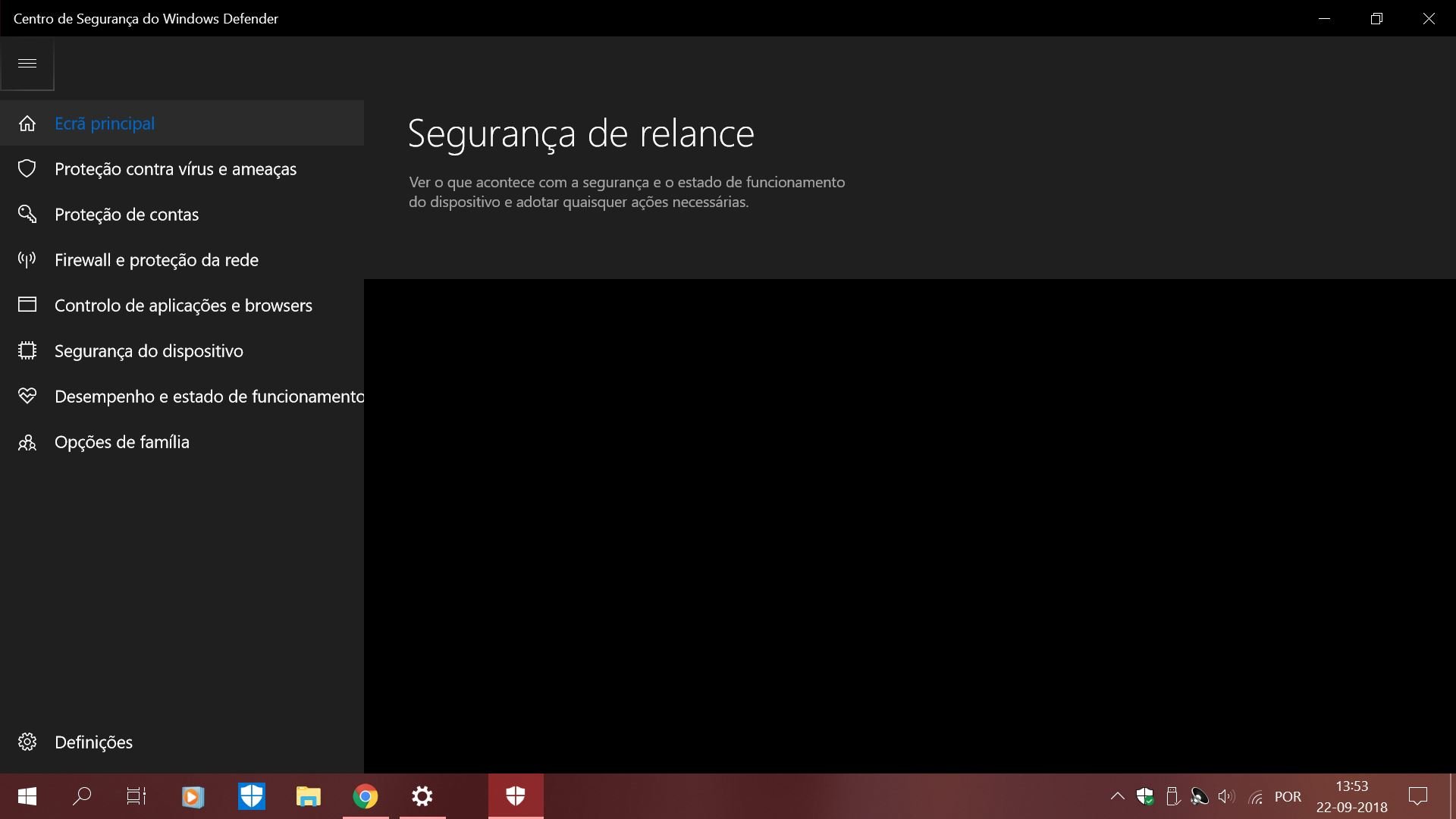The height and width of the screenshot is (819, 1456).
Task: Click safely remove hardware tray icon
Action: point(1172,796)
